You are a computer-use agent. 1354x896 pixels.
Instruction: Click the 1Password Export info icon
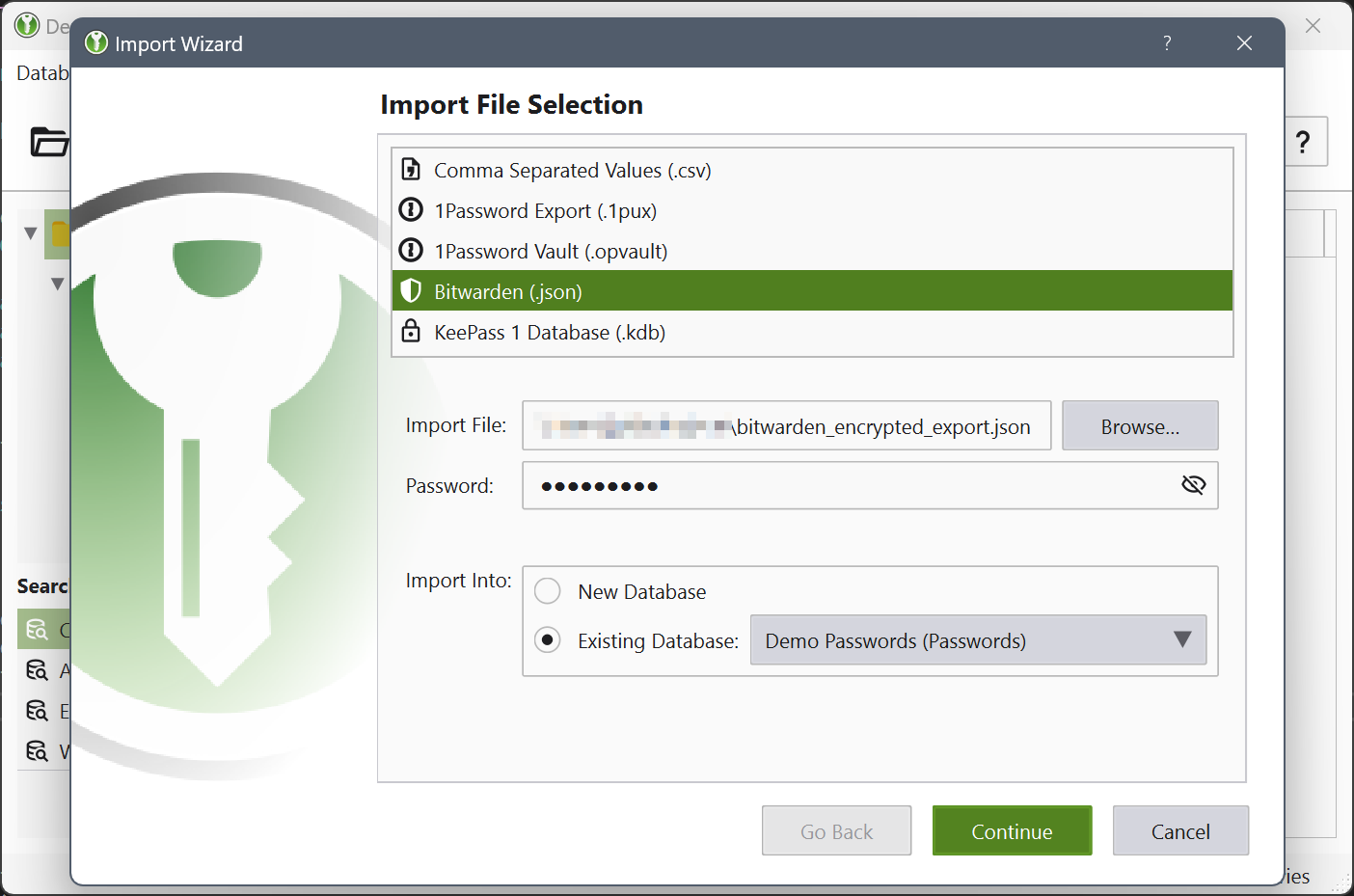411,209
